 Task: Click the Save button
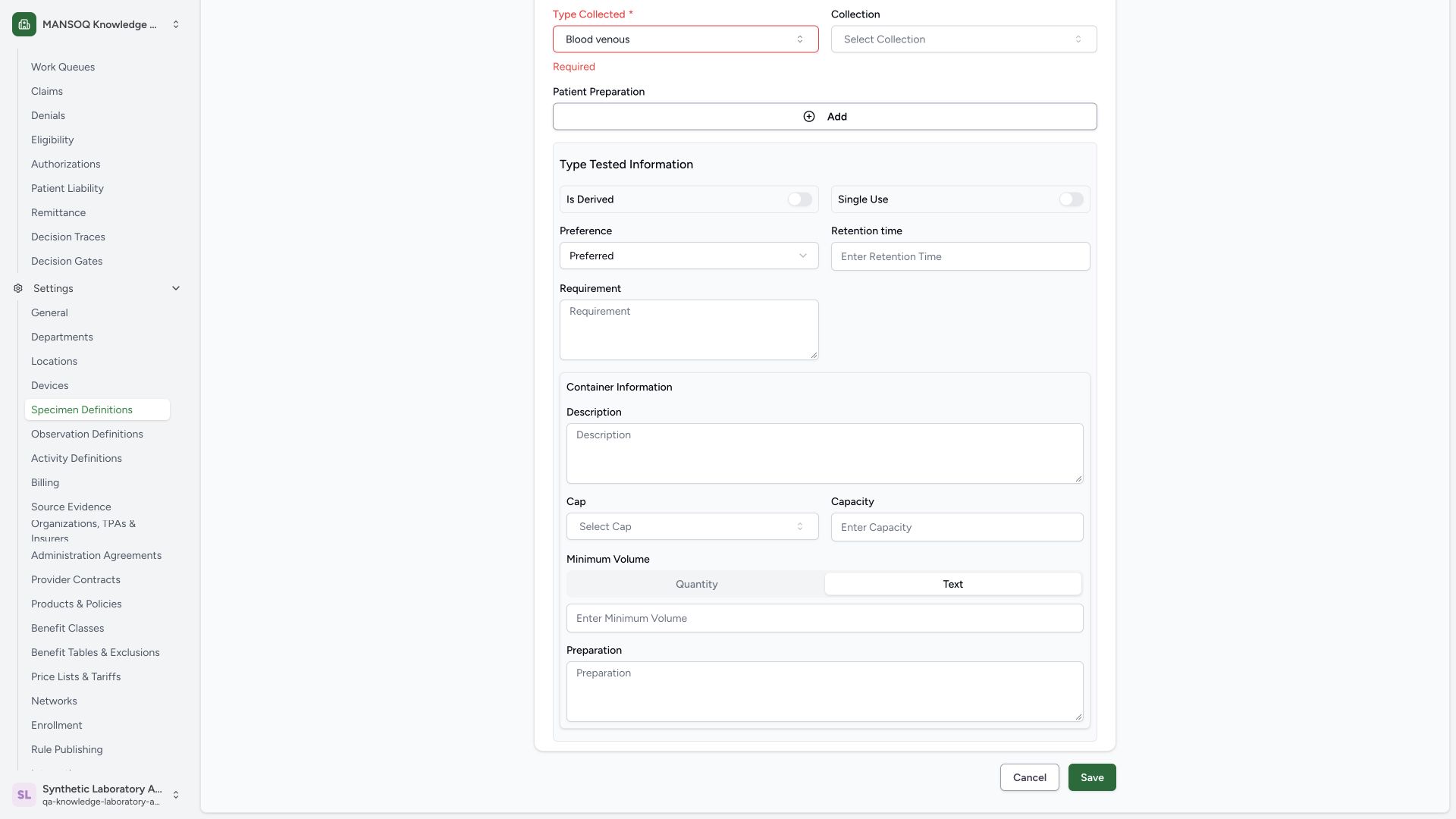(x=1092, y=777)
